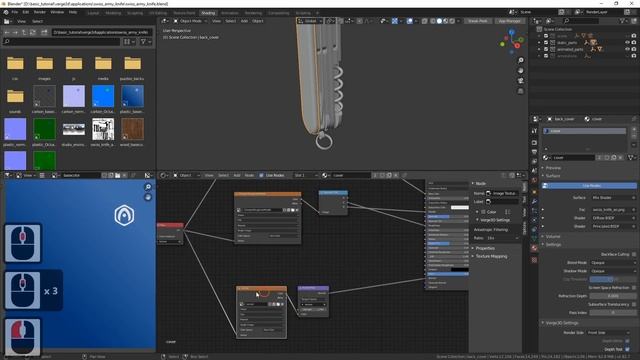640x360 pixels.
Task: Expand the Texture Mapping section
Action: (x=491, y=256)
